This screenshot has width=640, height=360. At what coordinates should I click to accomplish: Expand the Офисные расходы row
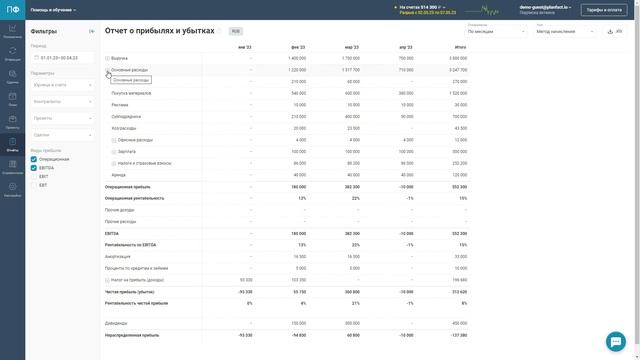pyautogui.click(x=114, y=140)
